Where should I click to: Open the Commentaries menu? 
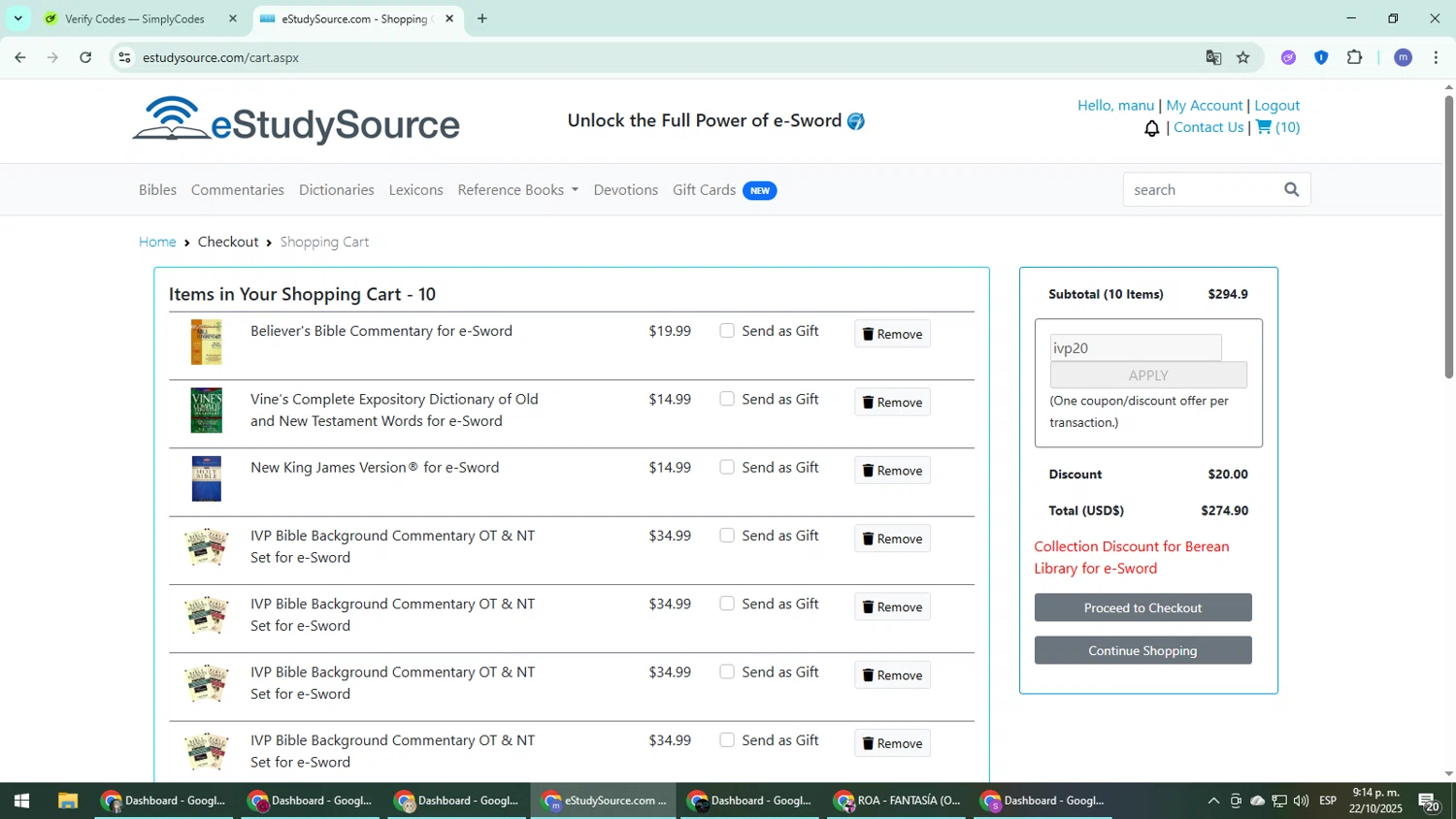(238, 189)
